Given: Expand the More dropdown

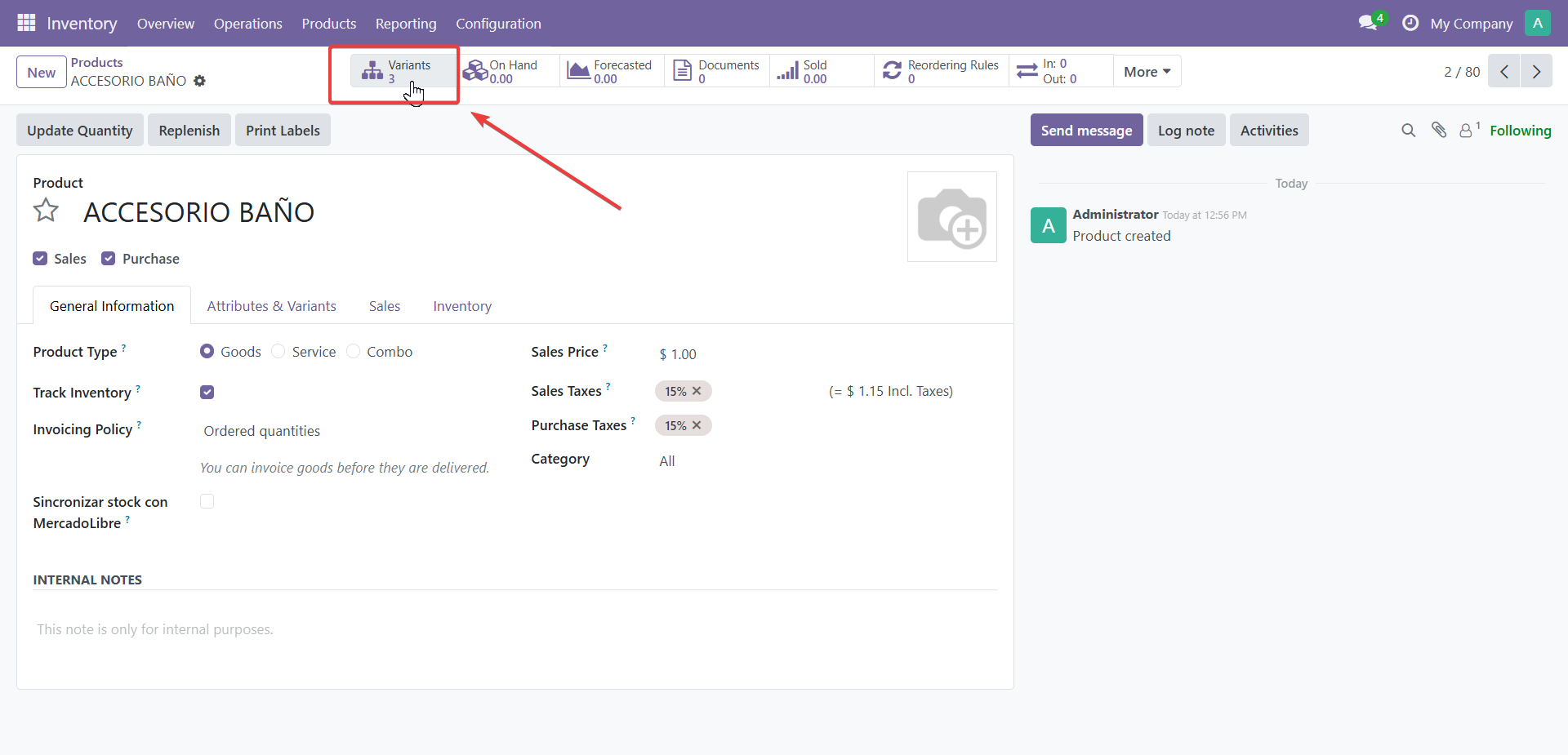Looking at the screenshot, I should coord(1147,71).
